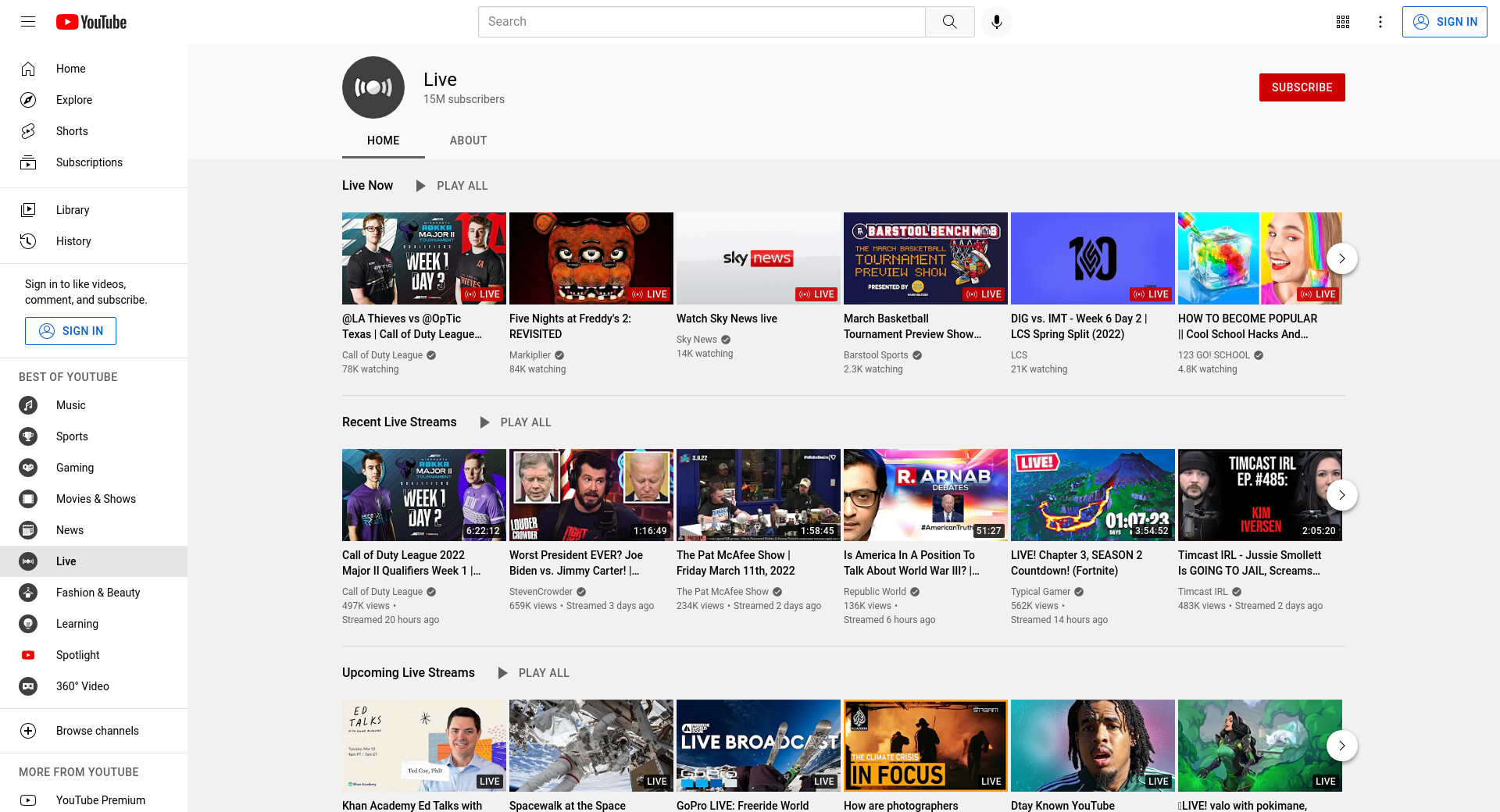Click the red SUBSCRIBE button
Screen dimensions: 1500x812
(x=1302, y=87)
